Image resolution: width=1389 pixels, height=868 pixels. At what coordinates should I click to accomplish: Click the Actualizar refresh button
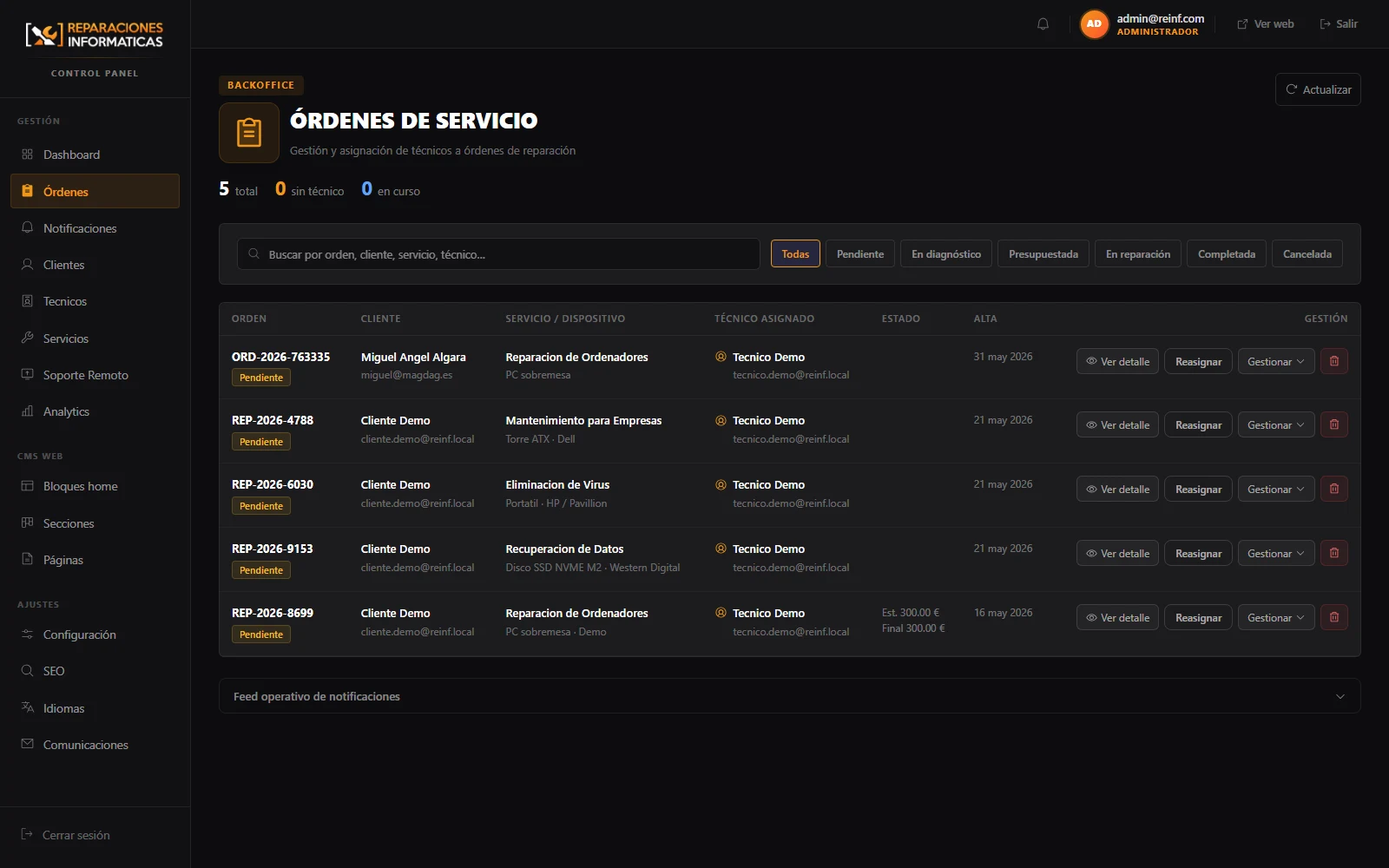tap(1318, 89)
